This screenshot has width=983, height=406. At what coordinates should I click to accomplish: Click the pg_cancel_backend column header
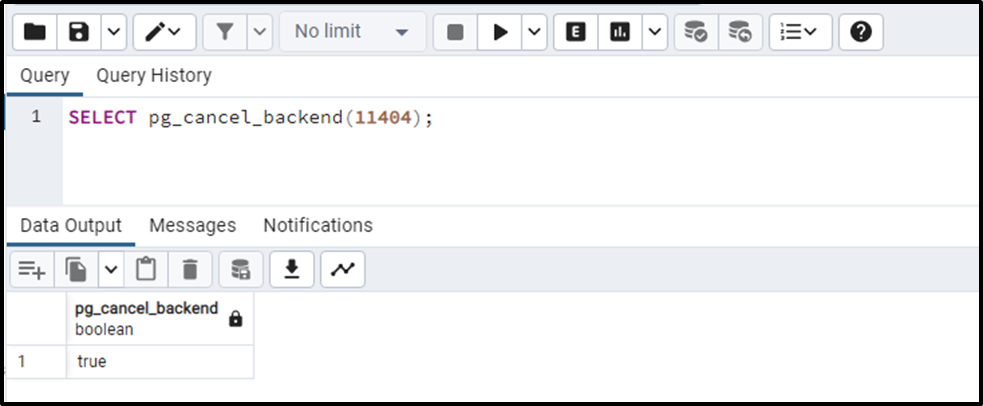tap(160, 318)
